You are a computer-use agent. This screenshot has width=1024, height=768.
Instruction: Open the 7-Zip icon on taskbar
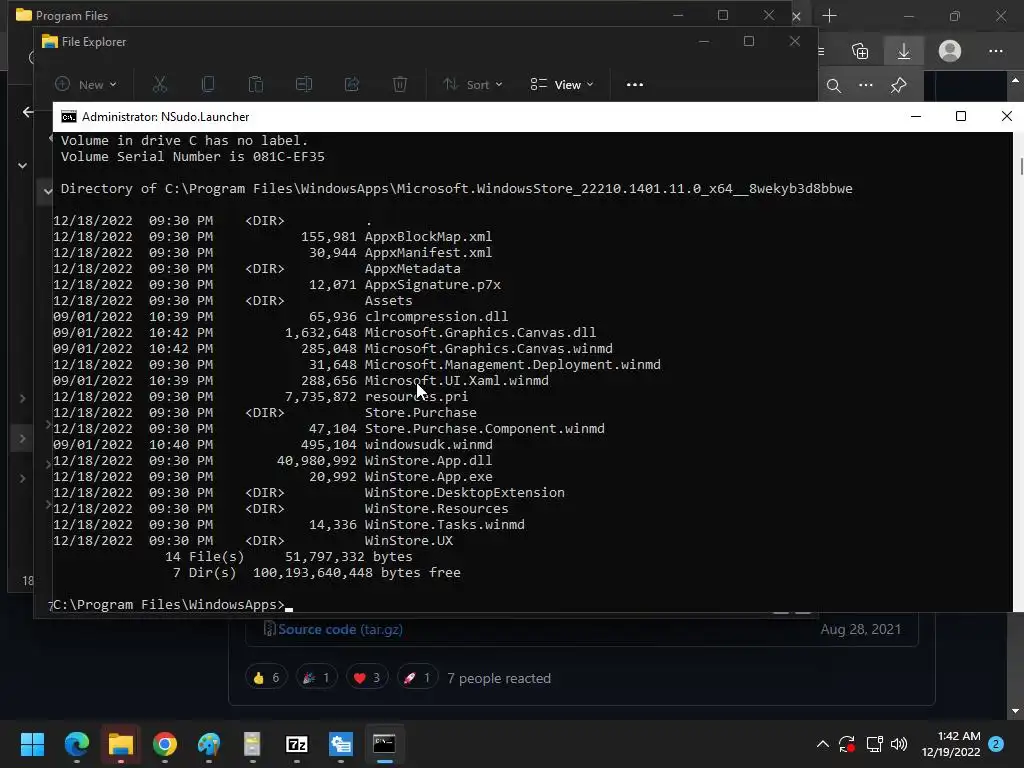(296, 744)
